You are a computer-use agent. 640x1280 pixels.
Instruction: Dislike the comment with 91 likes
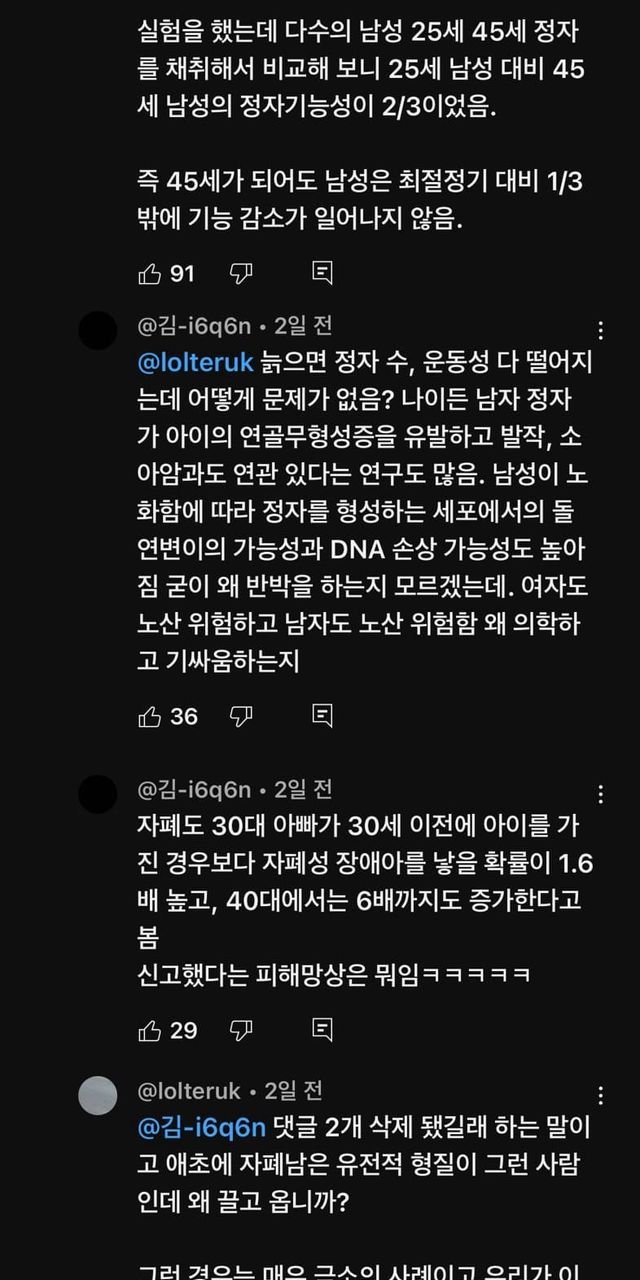click(241, 273)
